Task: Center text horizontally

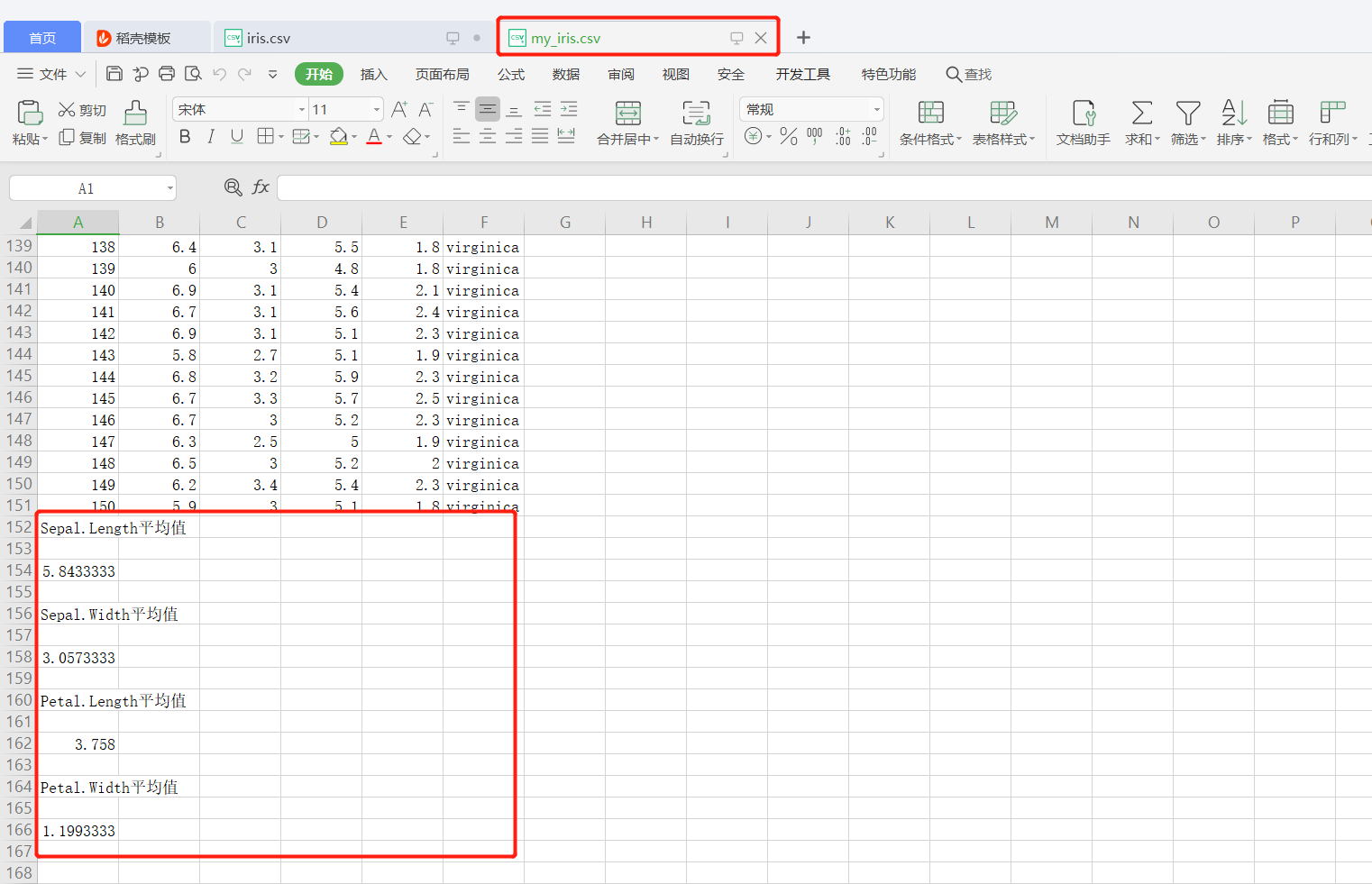Action: pos(488,136)
